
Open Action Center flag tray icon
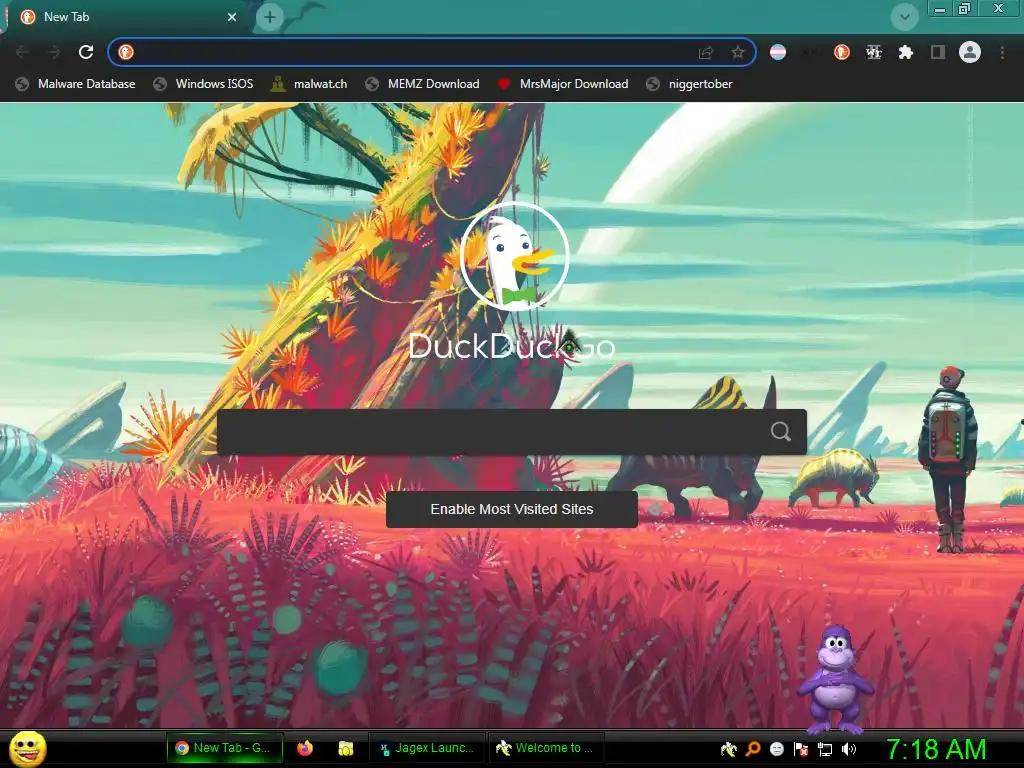801,749
